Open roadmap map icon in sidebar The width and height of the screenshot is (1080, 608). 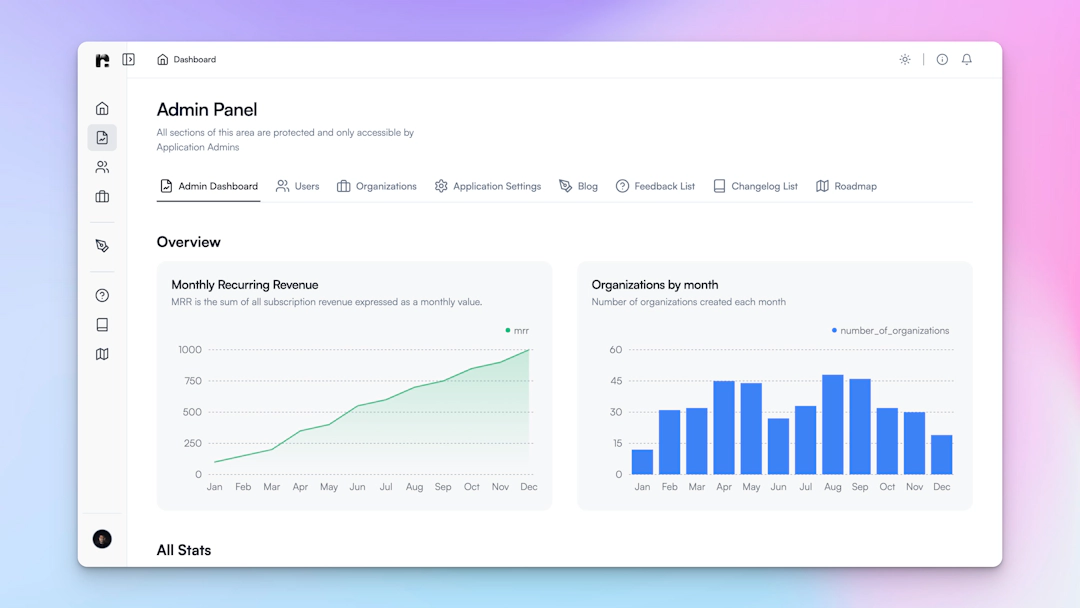tap(102, 354)
